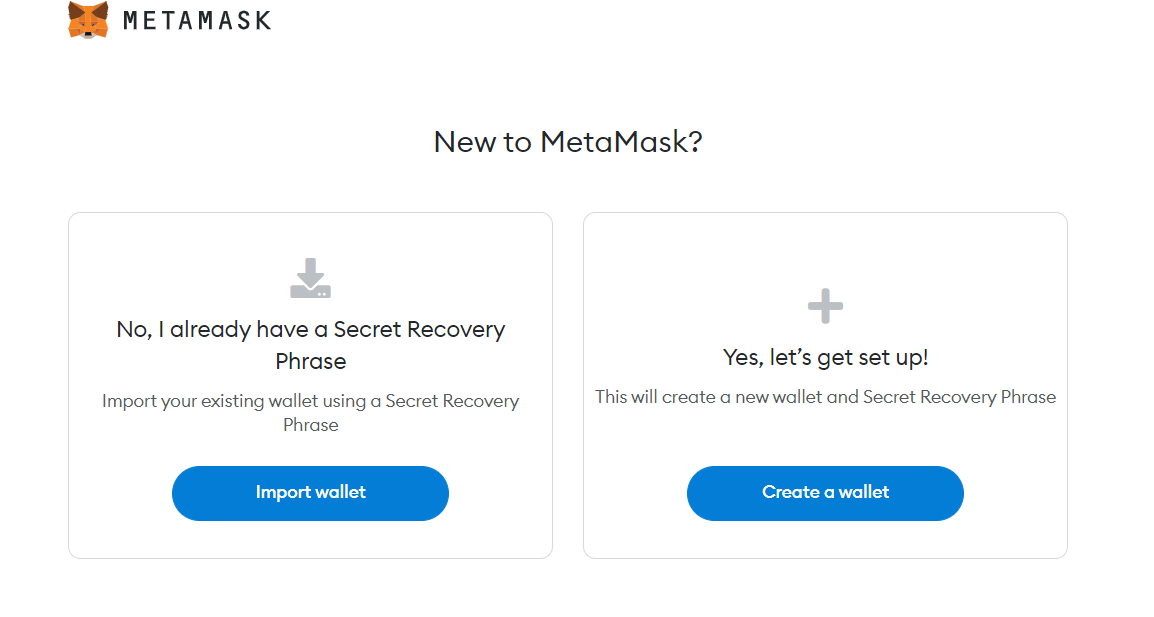The height and width of the screenshot is (617, 1154).
Task: Start importing with the Import wallet button
Action: pyautogui.click(x=311, y=493)
